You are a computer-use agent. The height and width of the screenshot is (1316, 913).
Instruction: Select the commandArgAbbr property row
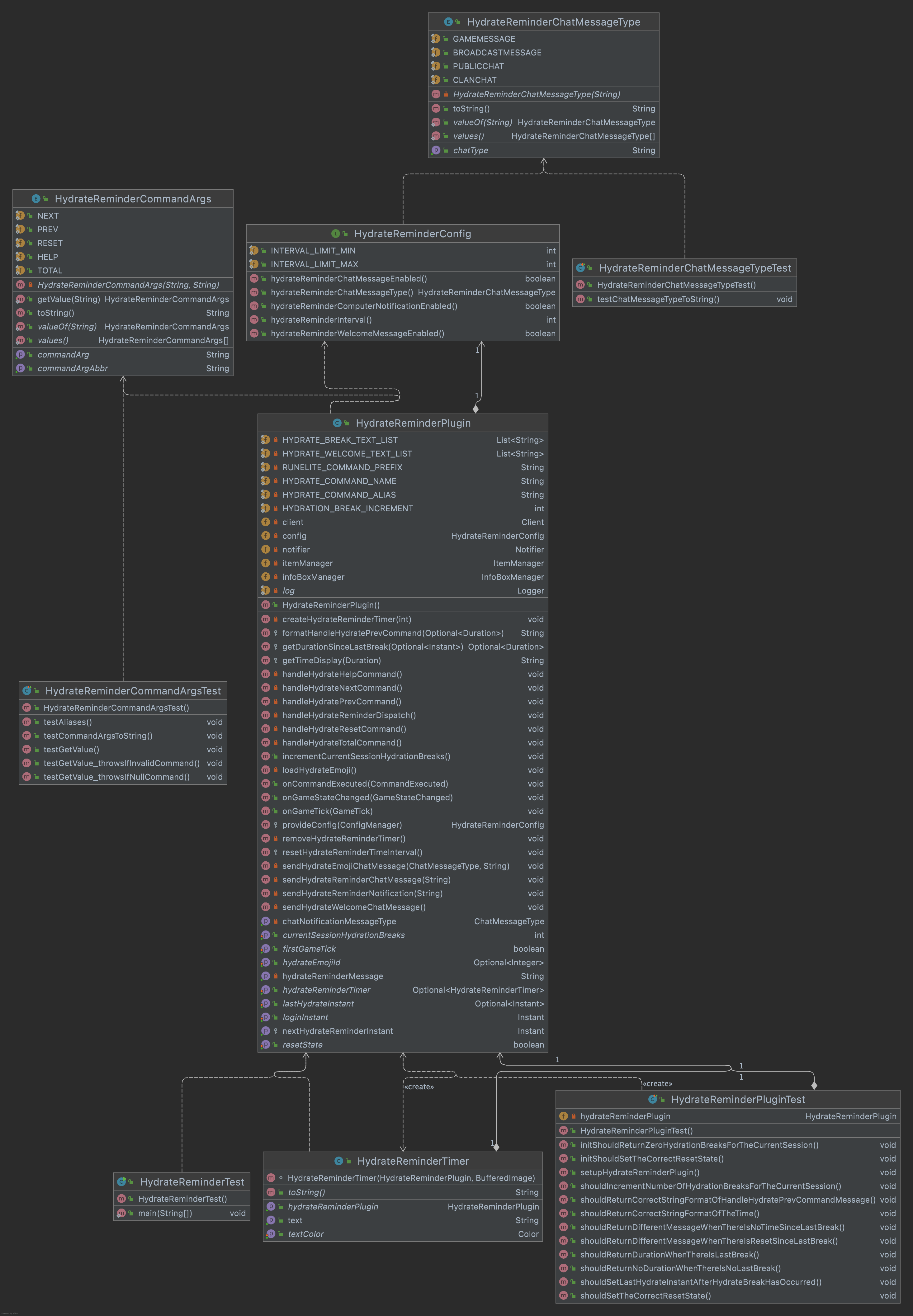[73, 368]
